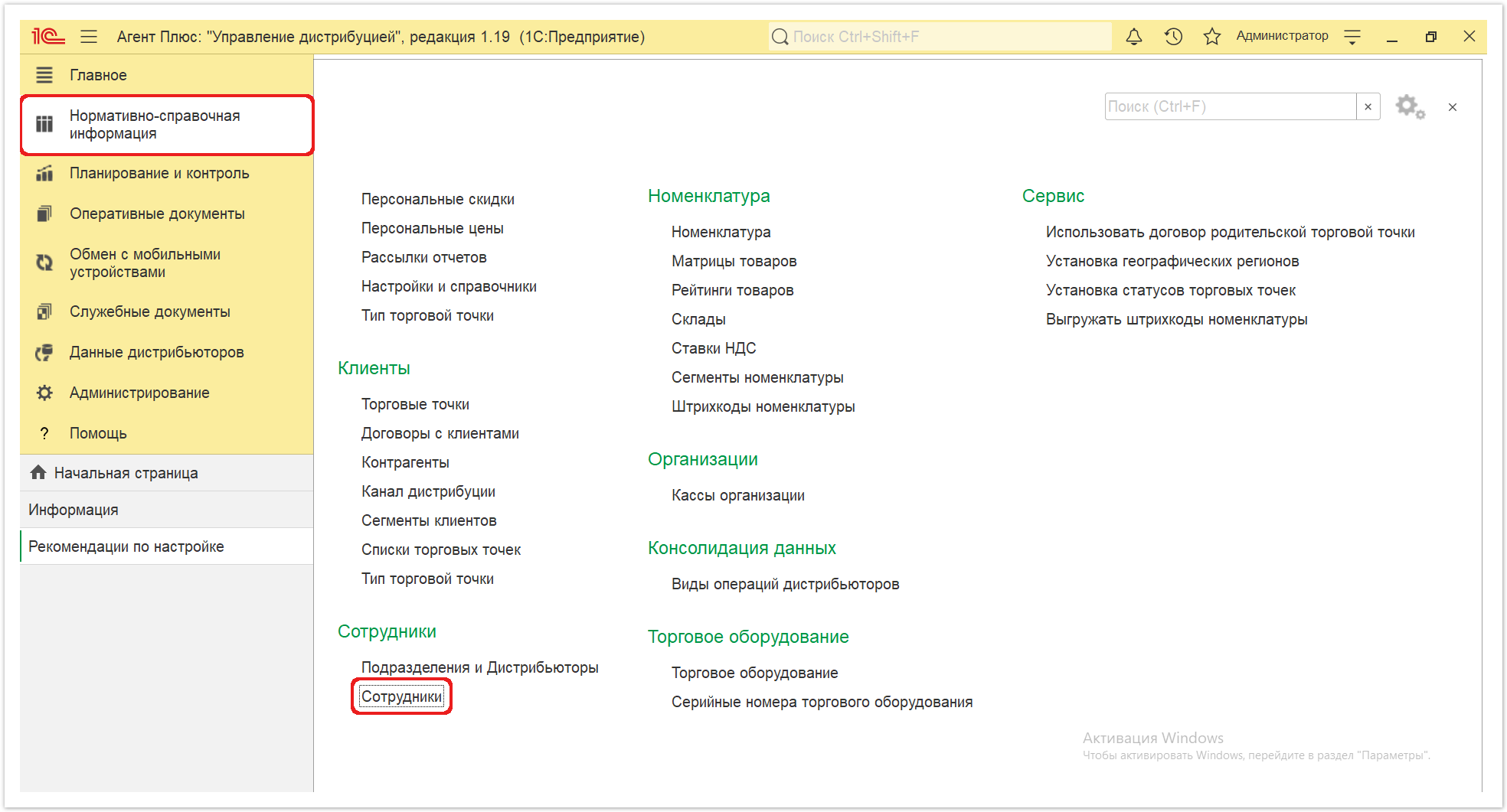The image size is (1507, 812).
Task: Click the global search magnifier icon
Action: [780, 37]
